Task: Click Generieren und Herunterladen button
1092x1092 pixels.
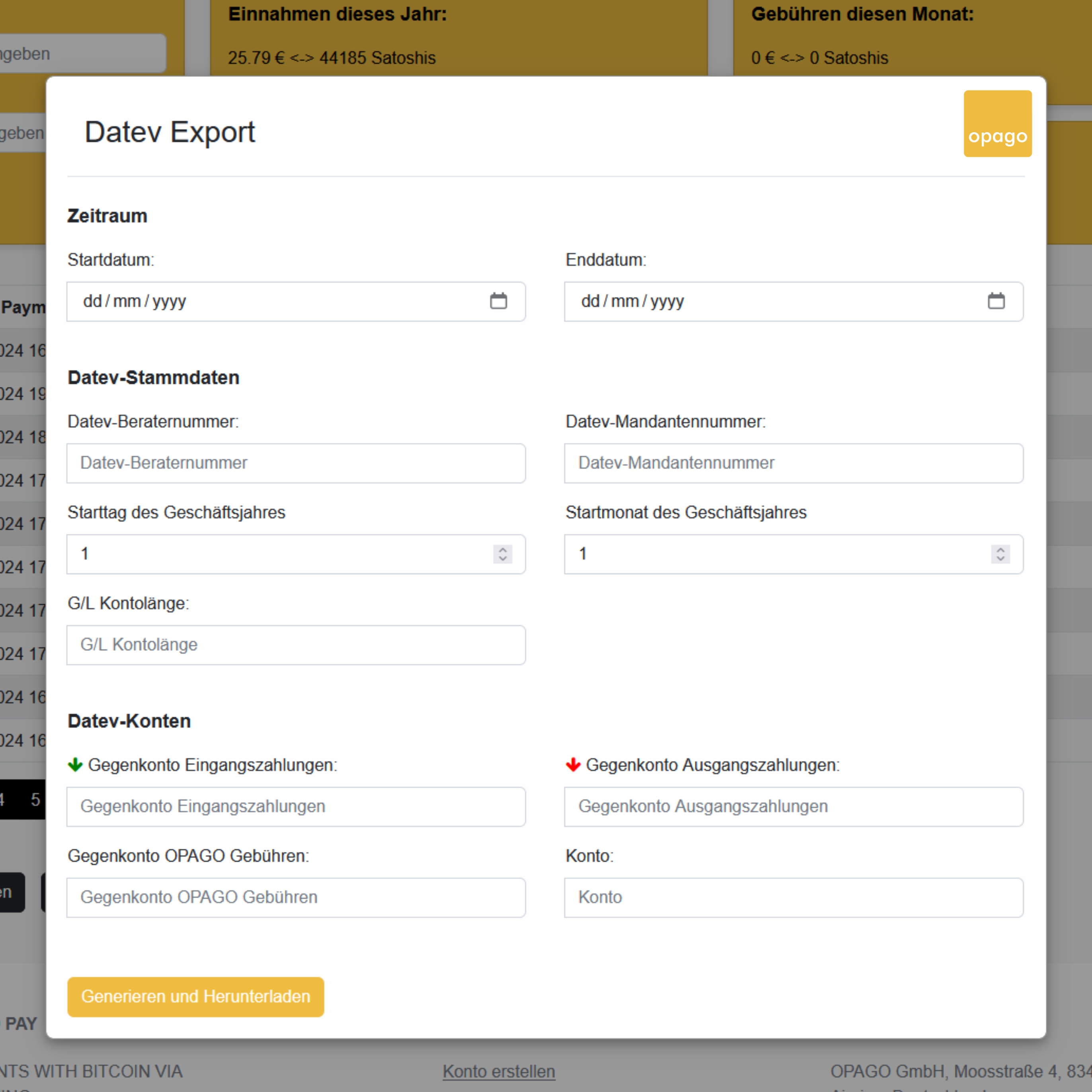Action: (195, 996)
